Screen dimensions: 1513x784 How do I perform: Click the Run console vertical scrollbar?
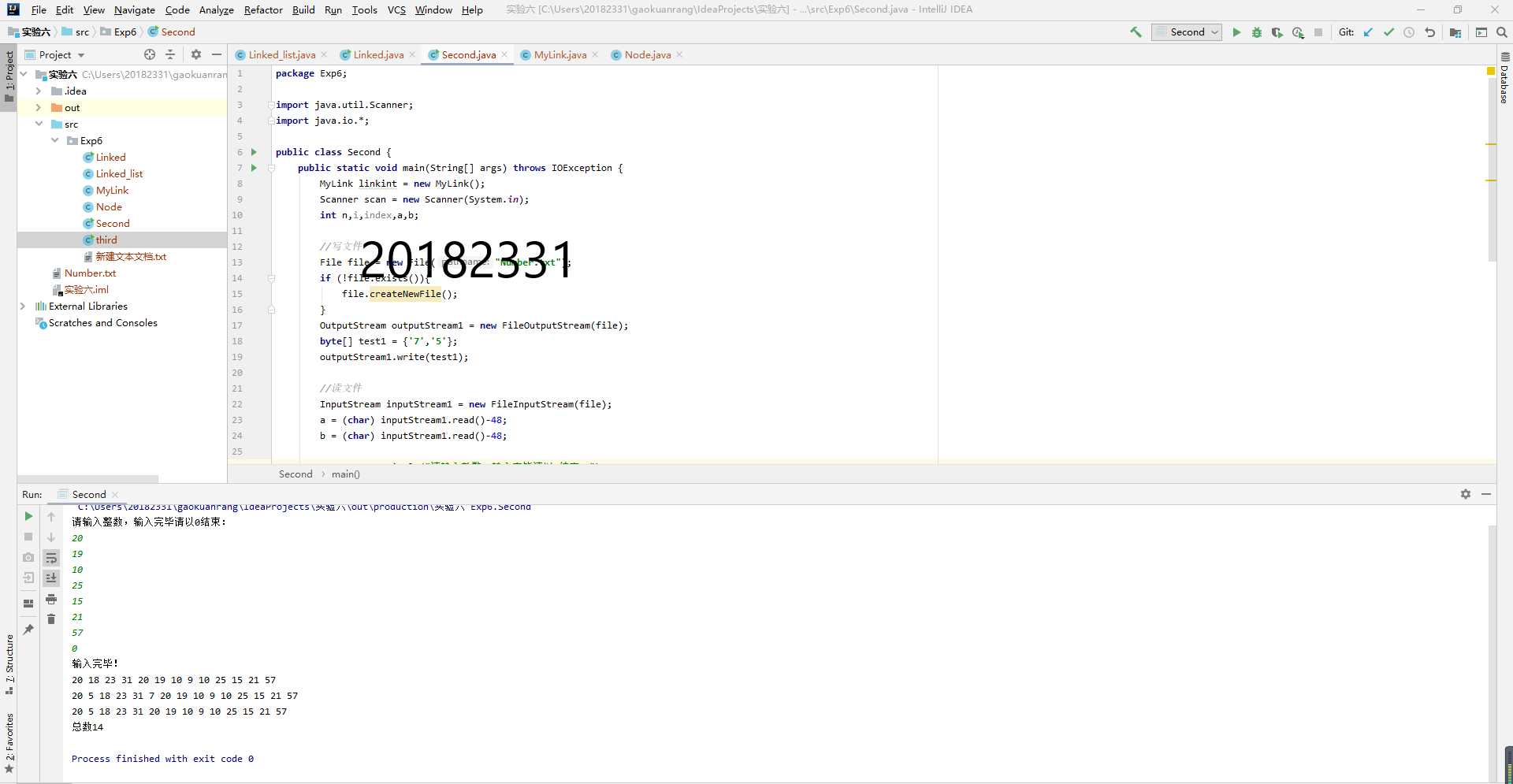[1492, 646]
